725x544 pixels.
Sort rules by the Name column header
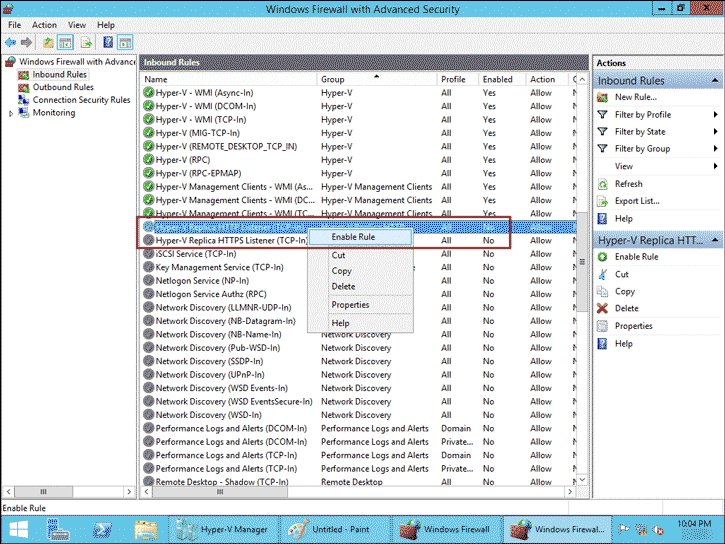[228, 79]
